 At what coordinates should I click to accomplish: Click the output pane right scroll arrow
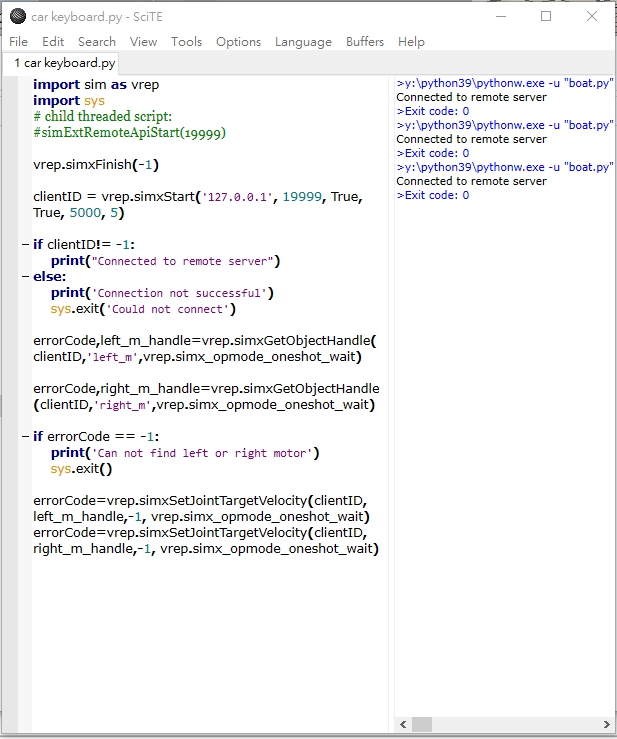tap(607, 724)
